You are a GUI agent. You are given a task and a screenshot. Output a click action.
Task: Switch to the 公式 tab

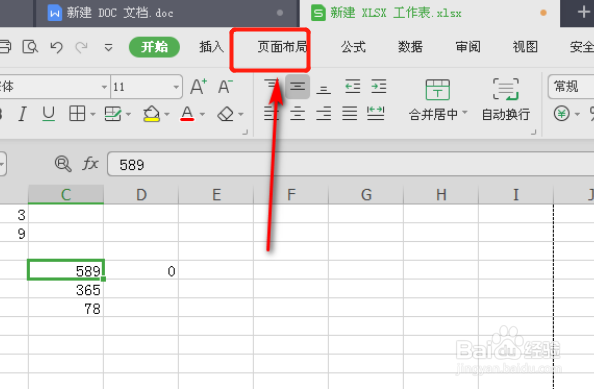pos(353,47)
